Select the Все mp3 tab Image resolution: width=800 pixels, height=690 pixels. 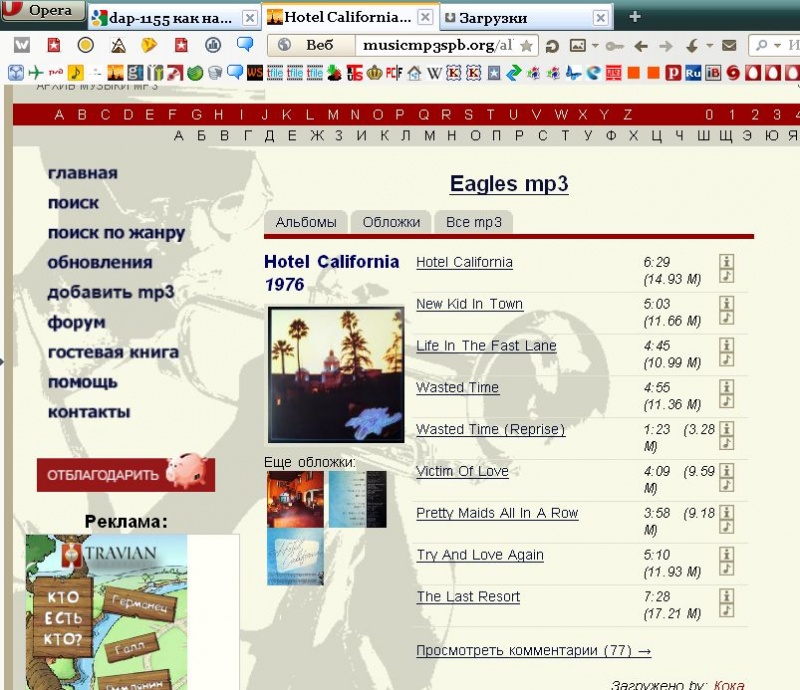click(474, 222)
